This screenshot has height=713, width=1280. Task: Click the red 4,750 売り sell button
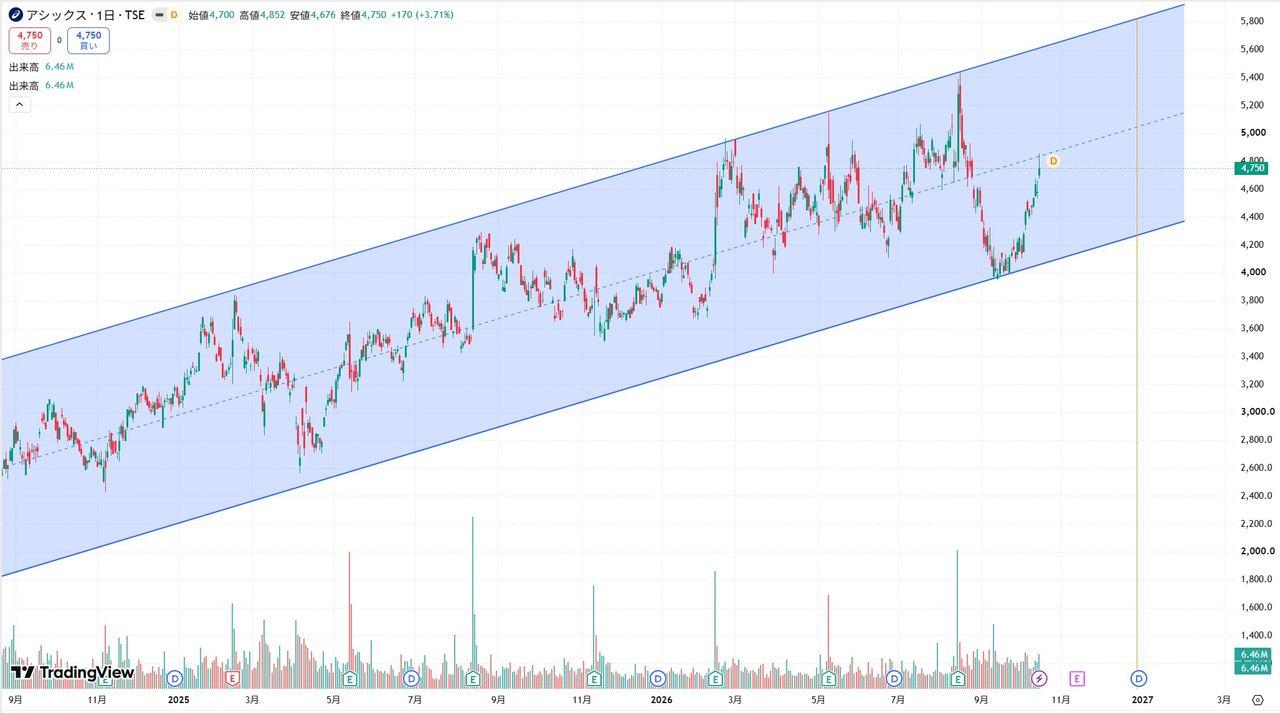[29, 40]
